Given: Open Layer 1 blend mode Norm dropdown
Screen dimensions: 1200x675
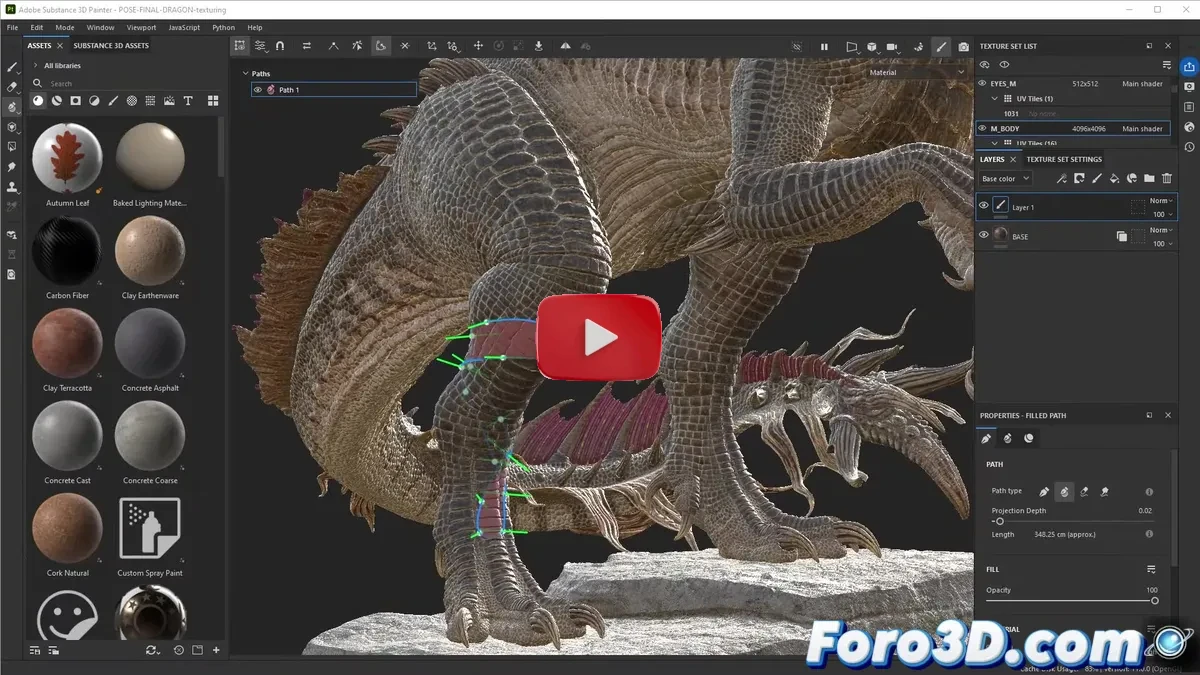Looking at the screenshot, I should click(x=1160, y=201).
